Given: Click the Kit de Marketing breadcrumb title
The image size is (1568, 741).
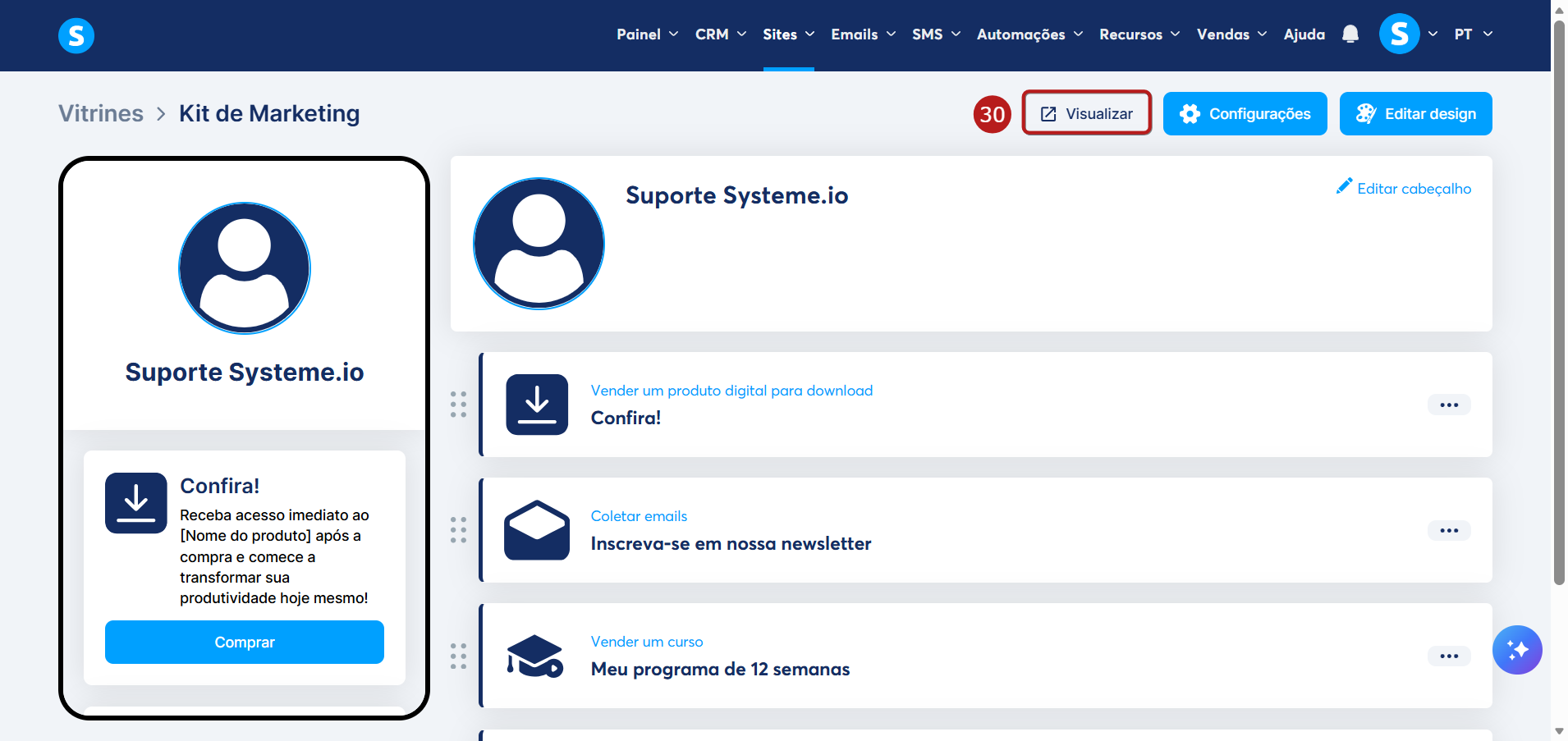Looking at the screenshot, I should point(269,113).
